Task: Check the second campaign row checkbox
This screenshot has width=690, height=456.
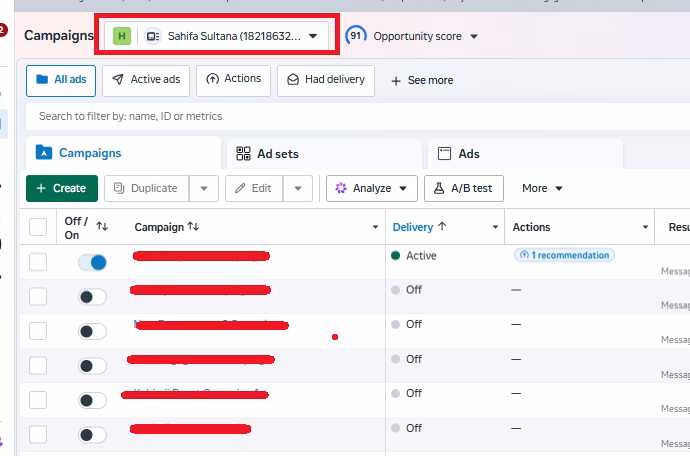Action: click(38, 297)
